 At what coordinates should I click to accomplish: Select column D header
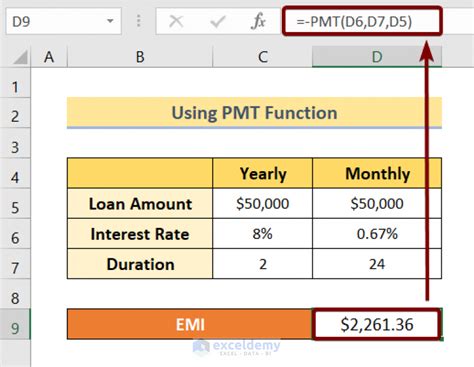[377, 57]
